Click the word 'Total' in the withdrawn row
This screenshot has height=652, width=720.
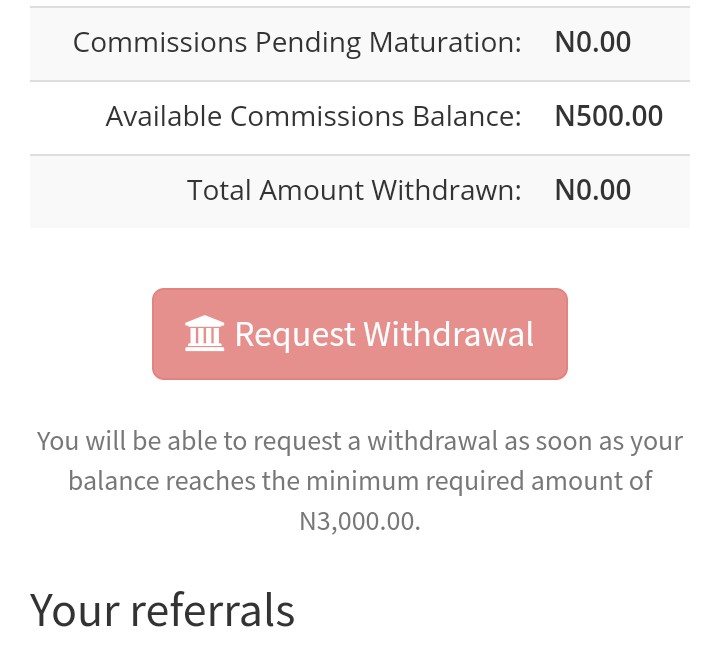tap(219, 190)
